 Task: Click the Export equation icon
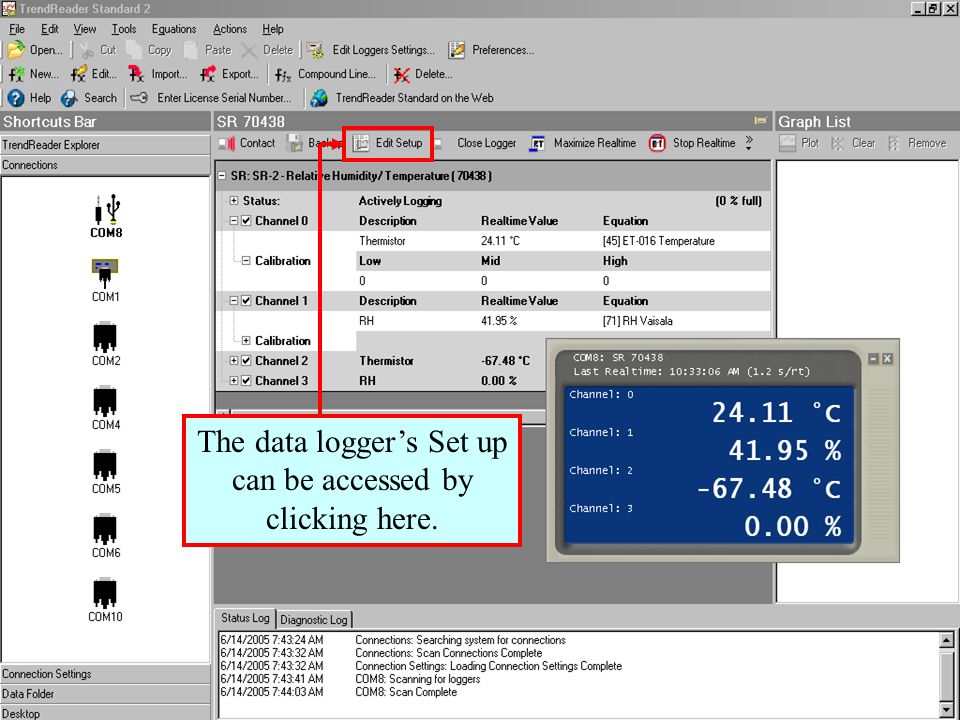tap(208, 74)
